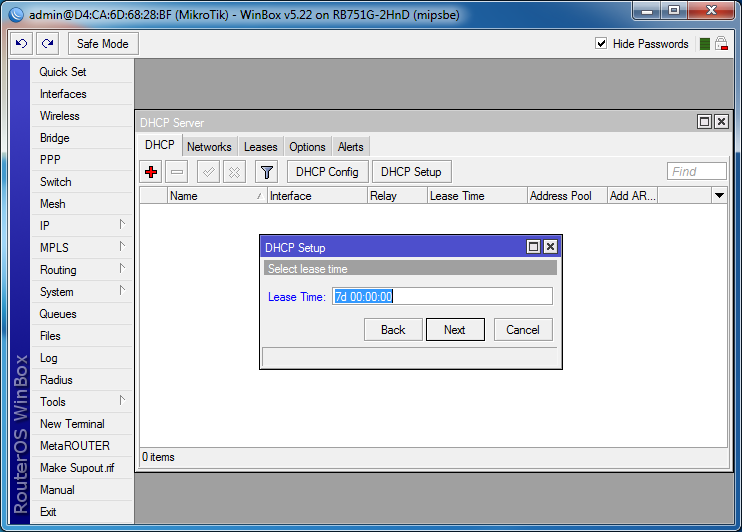Click the red plus Add icon
Screen dimensions: 742x532
[x=151, y=172]
